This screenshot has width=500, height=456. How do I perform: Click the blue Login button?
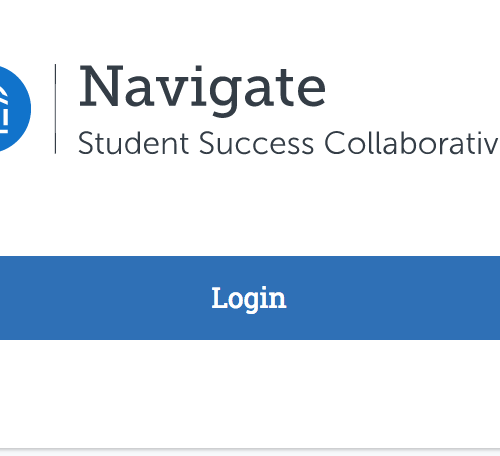pyautogui.click(x=250, y=298)
